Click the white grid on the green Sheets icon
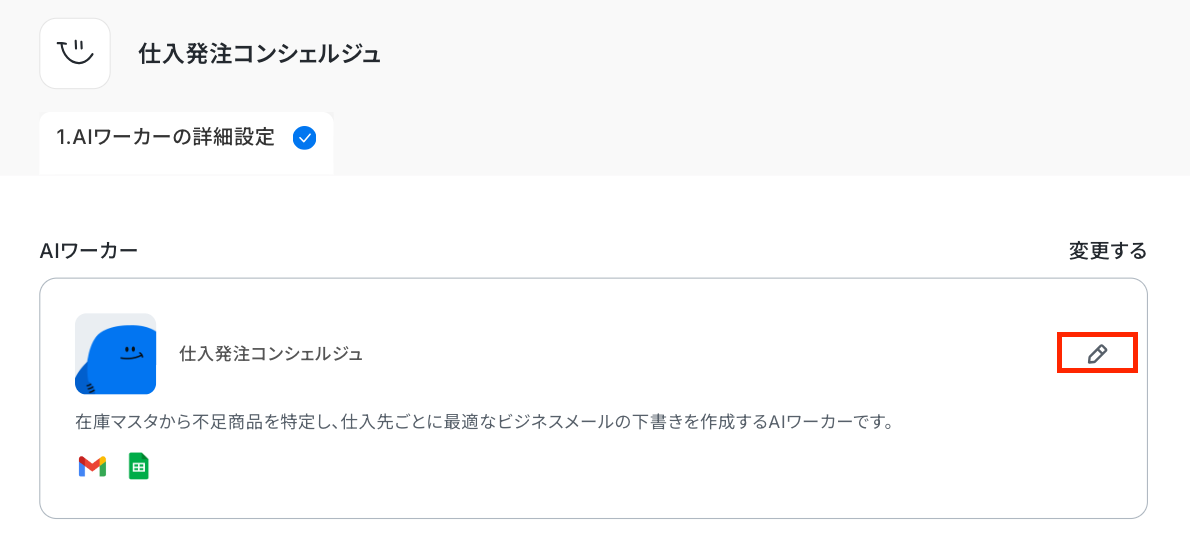The height and width of the screenshot is (542, 1190). coord(139,468)
